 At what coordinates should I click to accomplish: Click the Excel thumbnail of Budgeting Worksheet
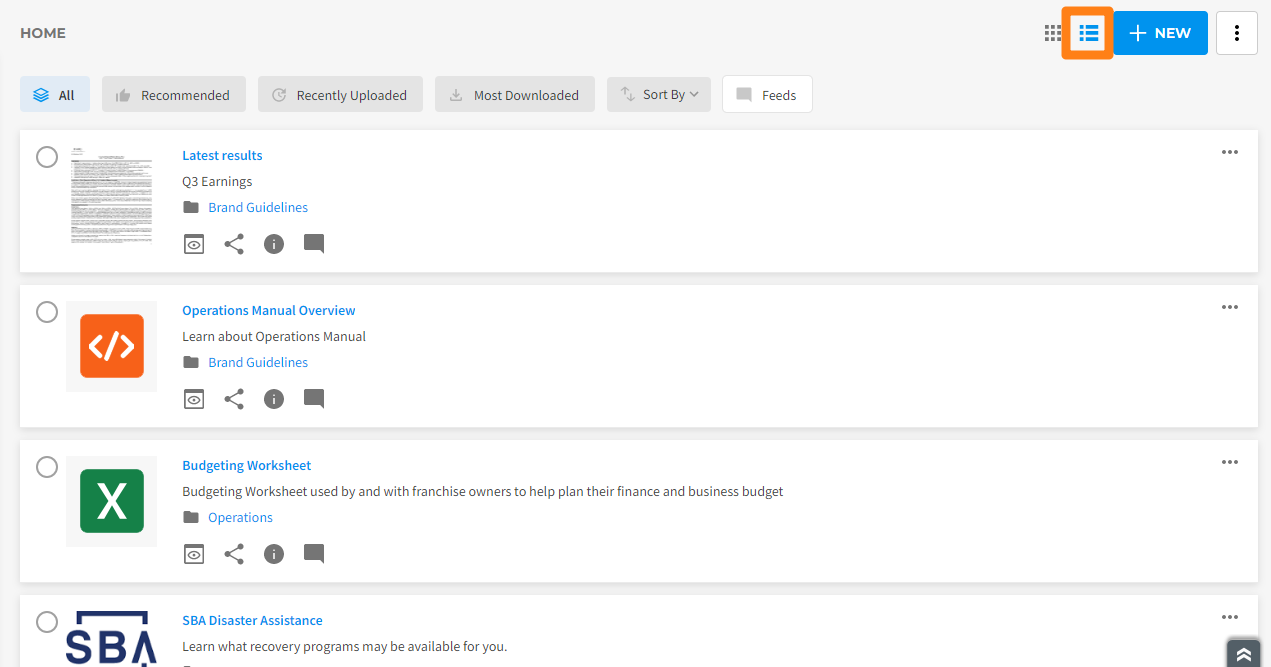(112, 501)
